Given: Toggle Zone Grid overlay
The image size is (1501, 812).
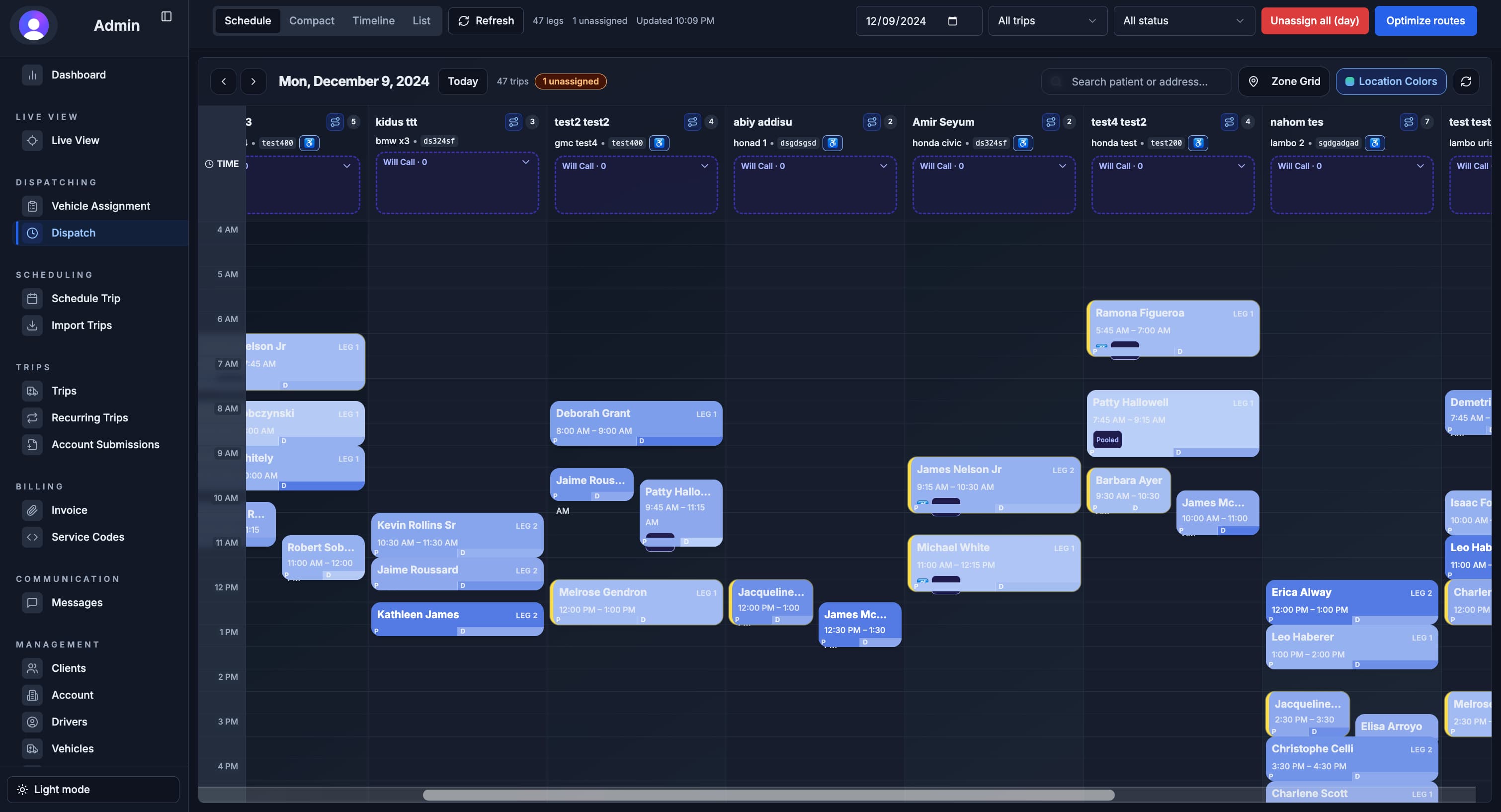Looking at the screenshot, I should [x=1284, y=81].
